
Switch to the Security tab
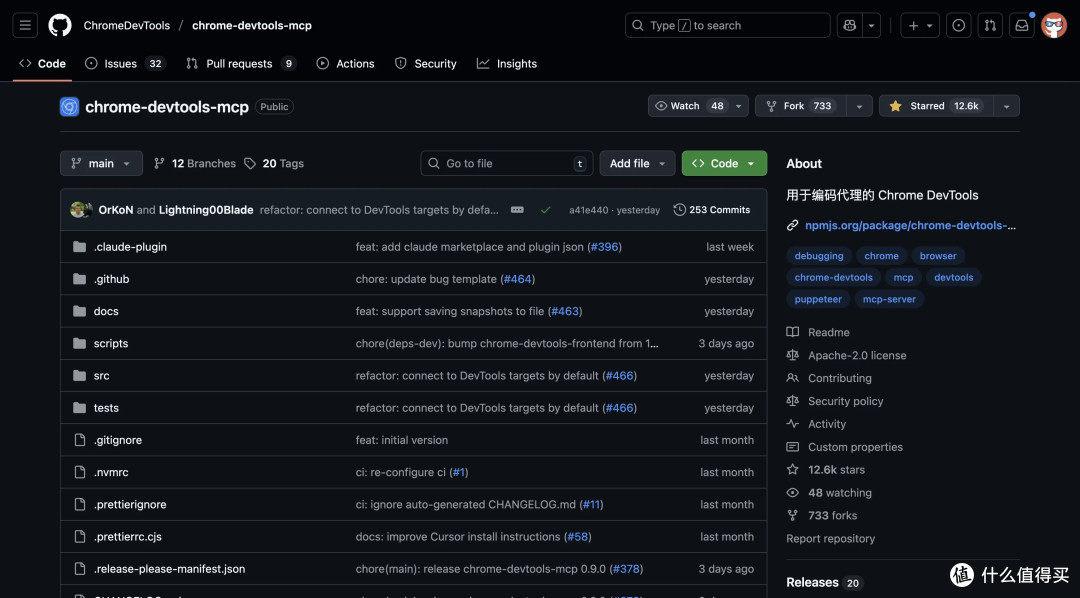tap(426, 63)
